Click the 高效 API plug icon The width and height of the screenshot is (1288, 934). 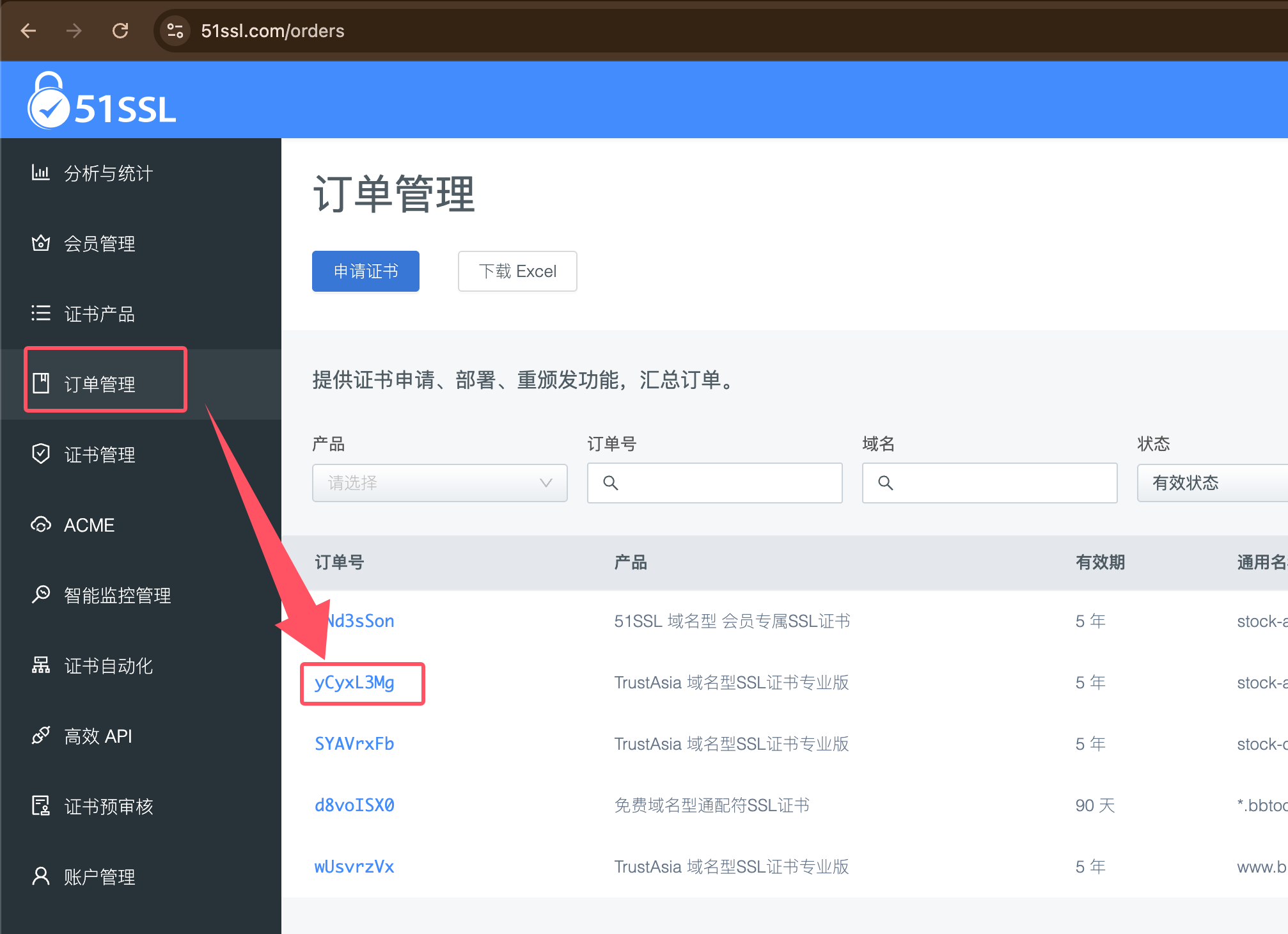pos(41,736)
